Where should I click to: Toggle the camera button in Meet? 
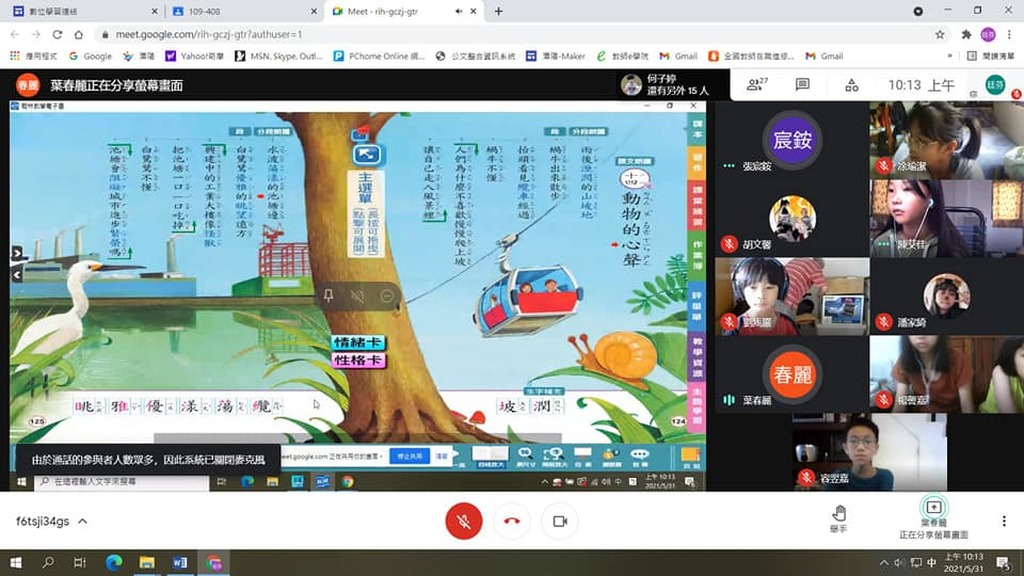pyautogui.click(x=560, y=521)
